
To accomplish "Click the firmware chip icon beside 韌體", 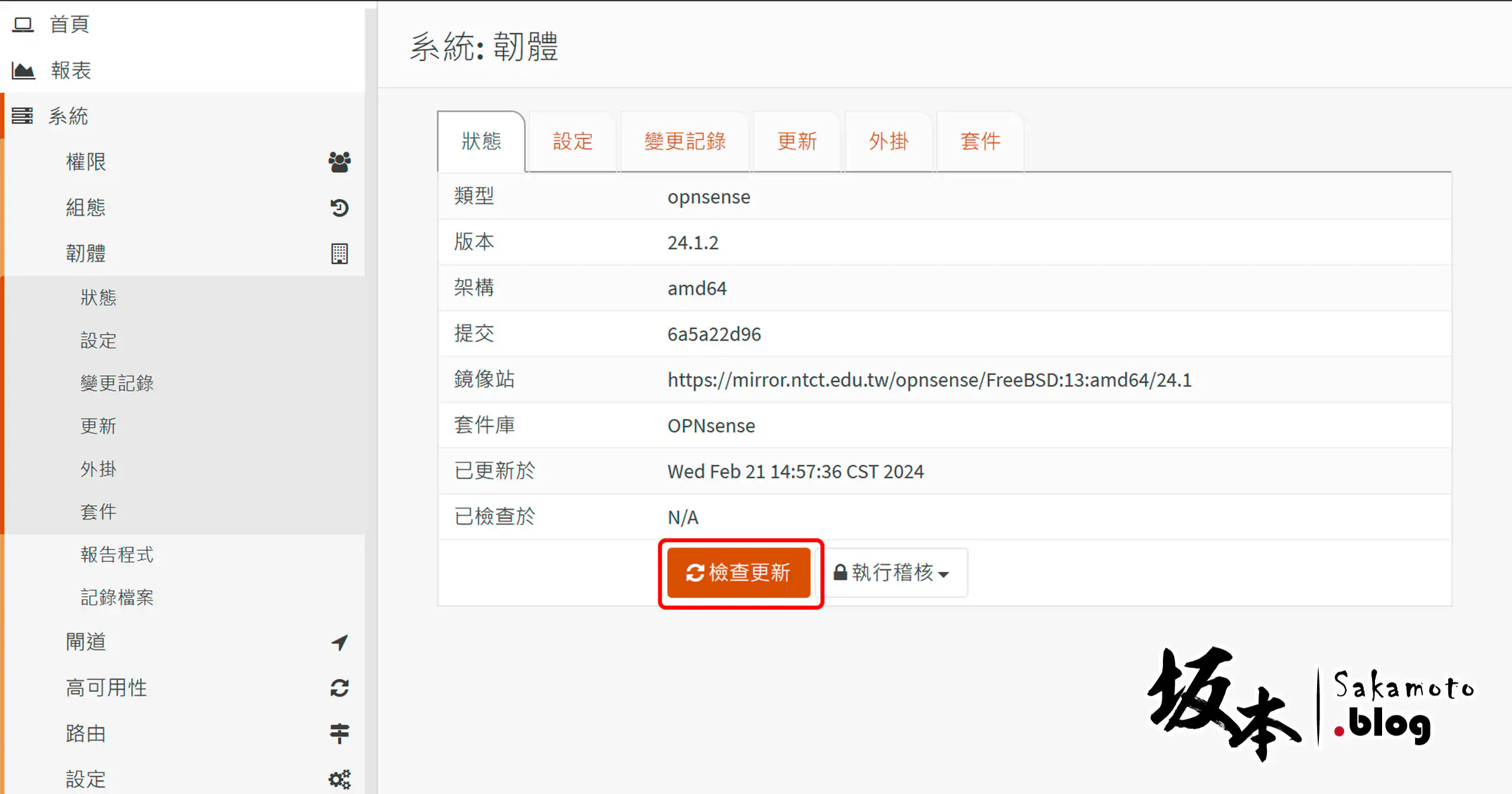I will point(339,253).
